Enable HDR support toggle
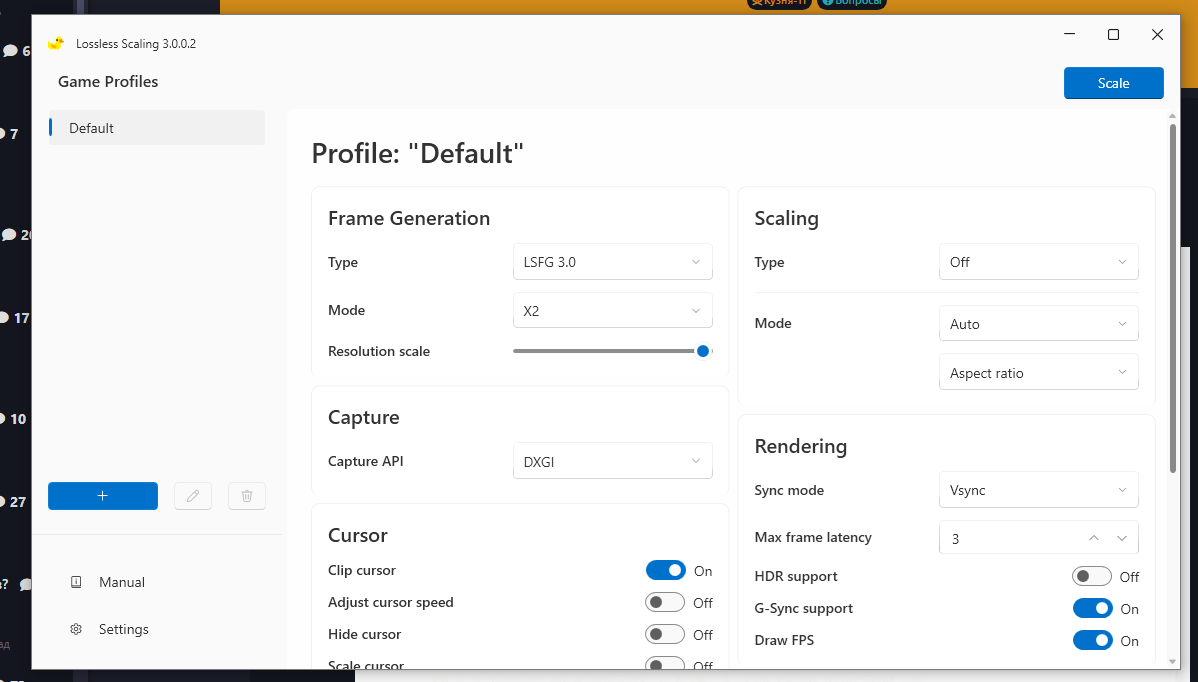Image resolution: width=1198 pixels, height=682 pixels. [x=1092, y=577]
